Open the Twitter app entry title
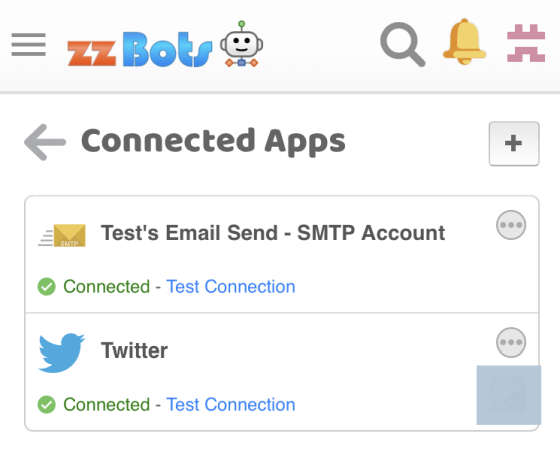560x470 pixels. pyautogui.click(x=134, y=350)
